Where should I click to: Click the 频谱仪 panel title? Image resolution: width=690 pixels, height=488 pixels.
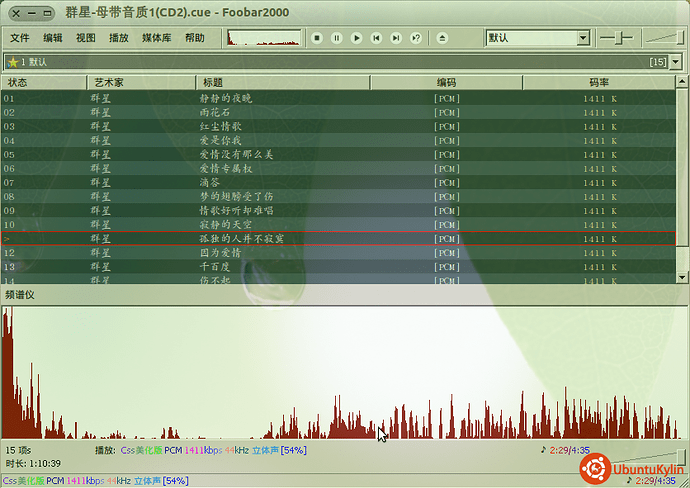20,295
